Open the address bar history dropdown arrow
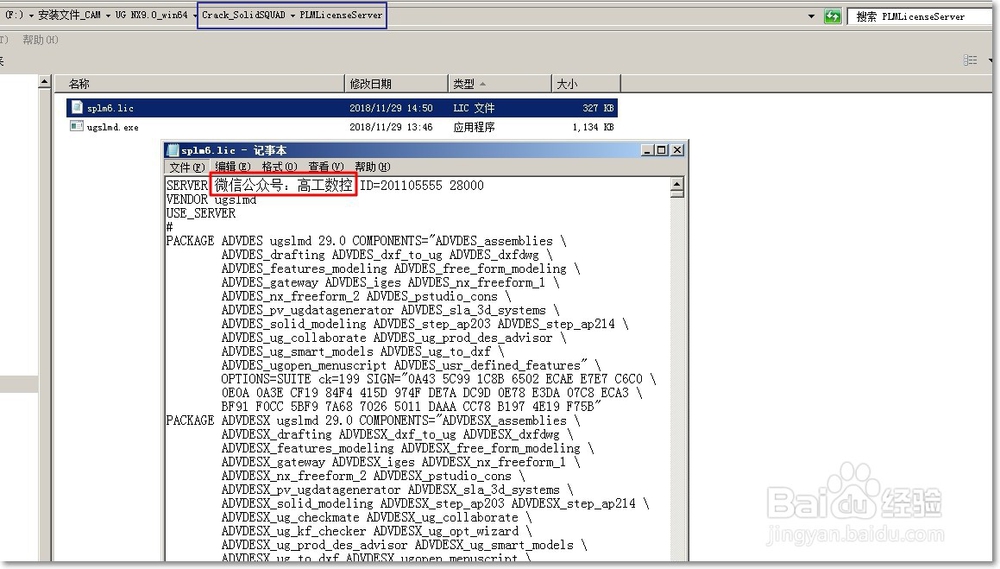 tap(811, 16)
